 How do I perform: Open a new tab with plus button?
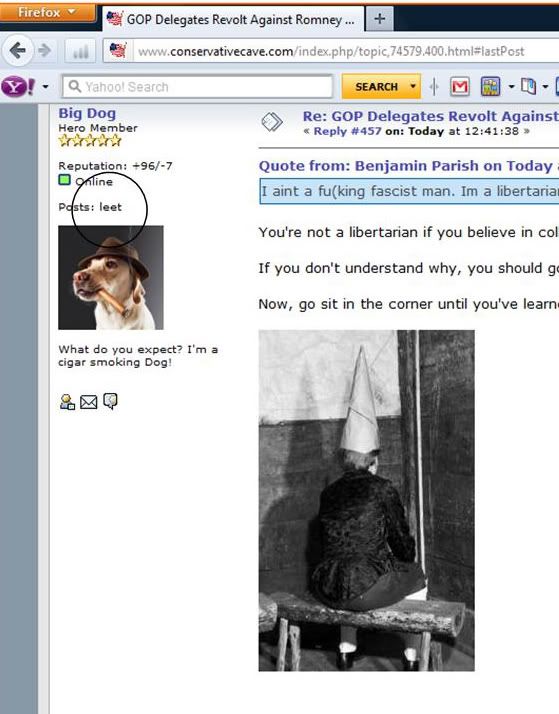point(379,19)
